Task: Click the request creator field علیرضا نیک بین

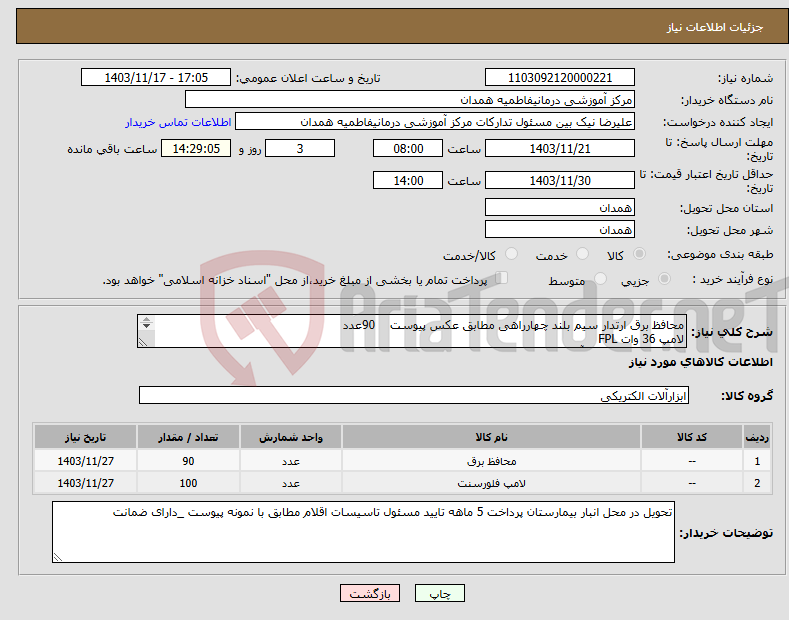Action: click(x=435, y=122)
